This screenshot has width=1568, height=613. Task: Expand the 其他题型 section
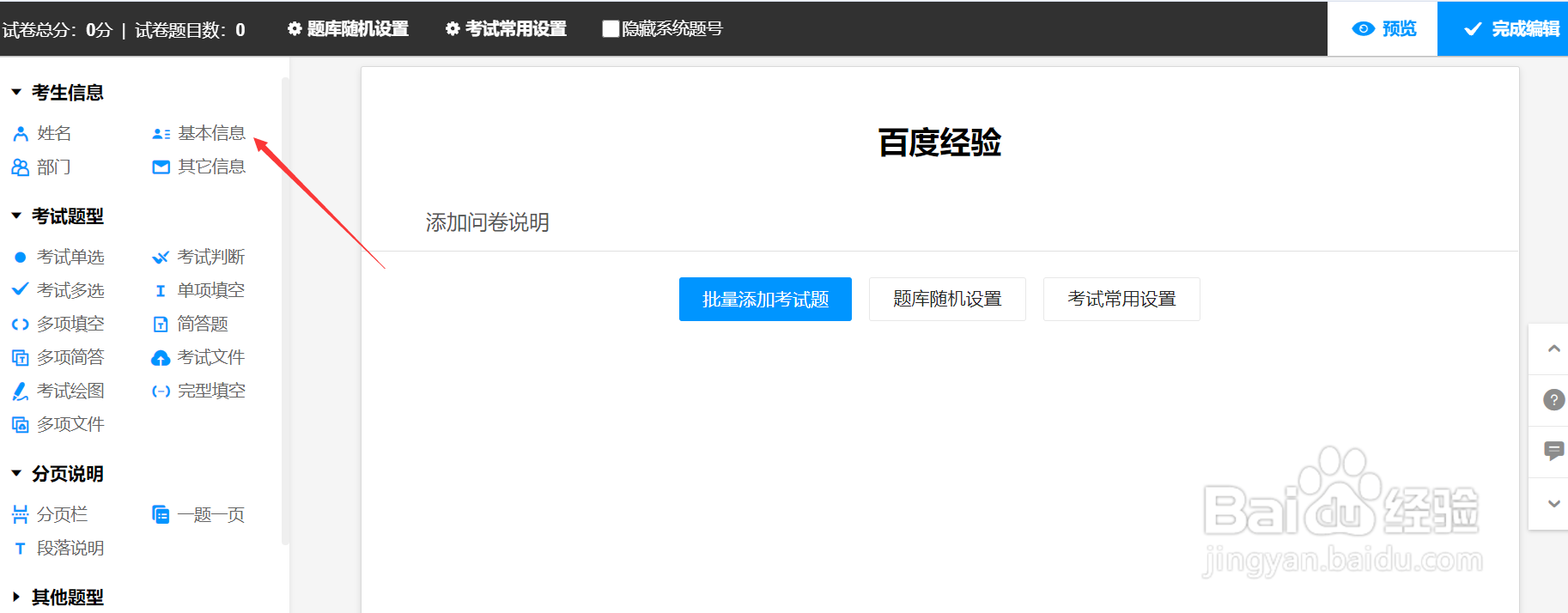pos(58,597)
